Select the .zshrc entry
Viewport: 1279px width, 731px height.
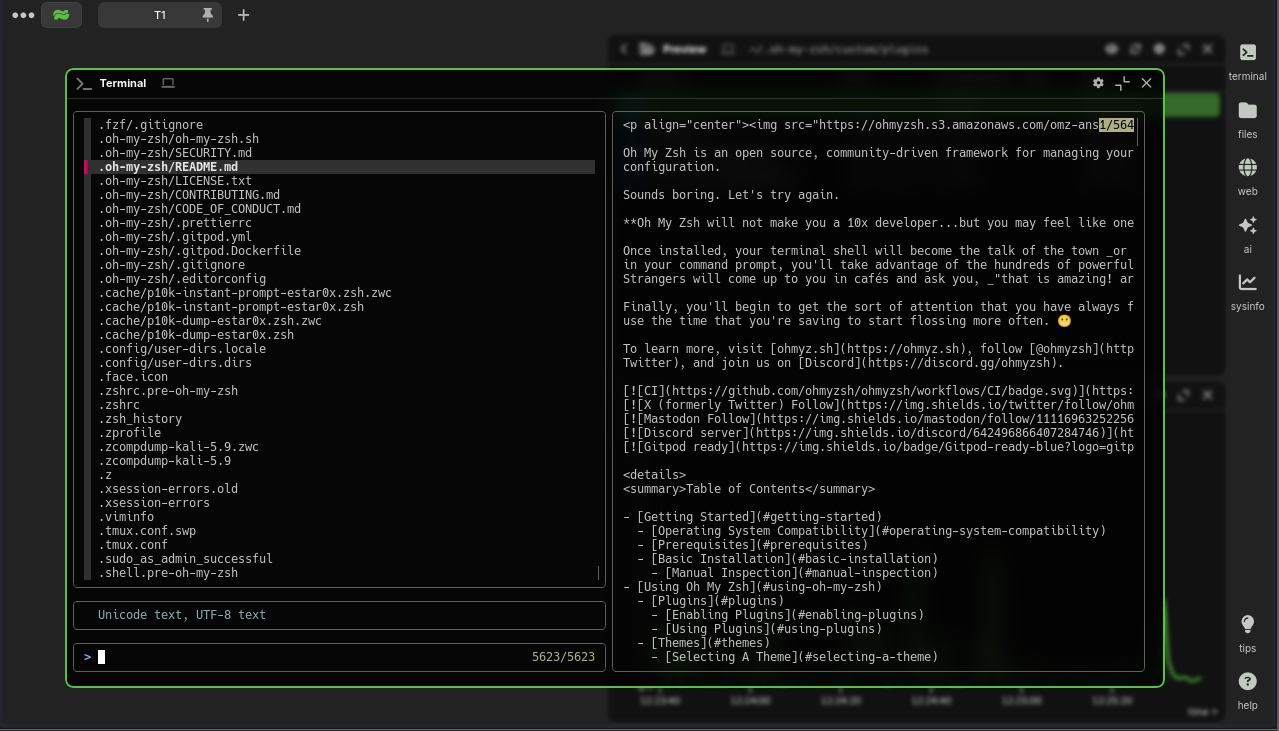click(119, 405)
